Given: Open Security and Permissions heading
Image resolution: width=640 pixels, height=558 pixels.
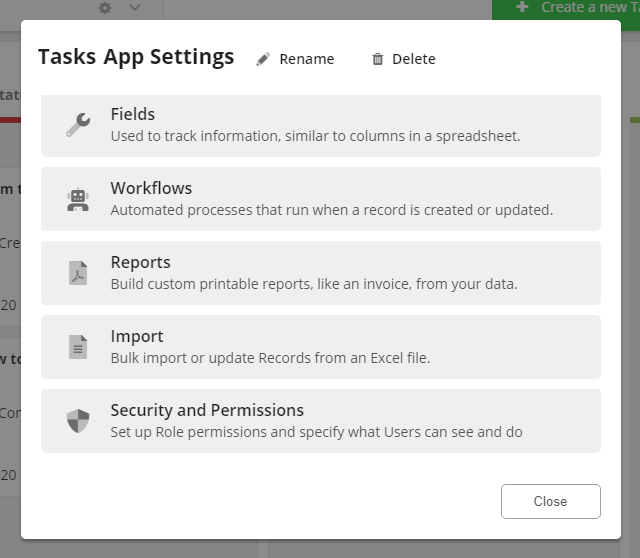Looking at the screenshot, I should point(207,410).
